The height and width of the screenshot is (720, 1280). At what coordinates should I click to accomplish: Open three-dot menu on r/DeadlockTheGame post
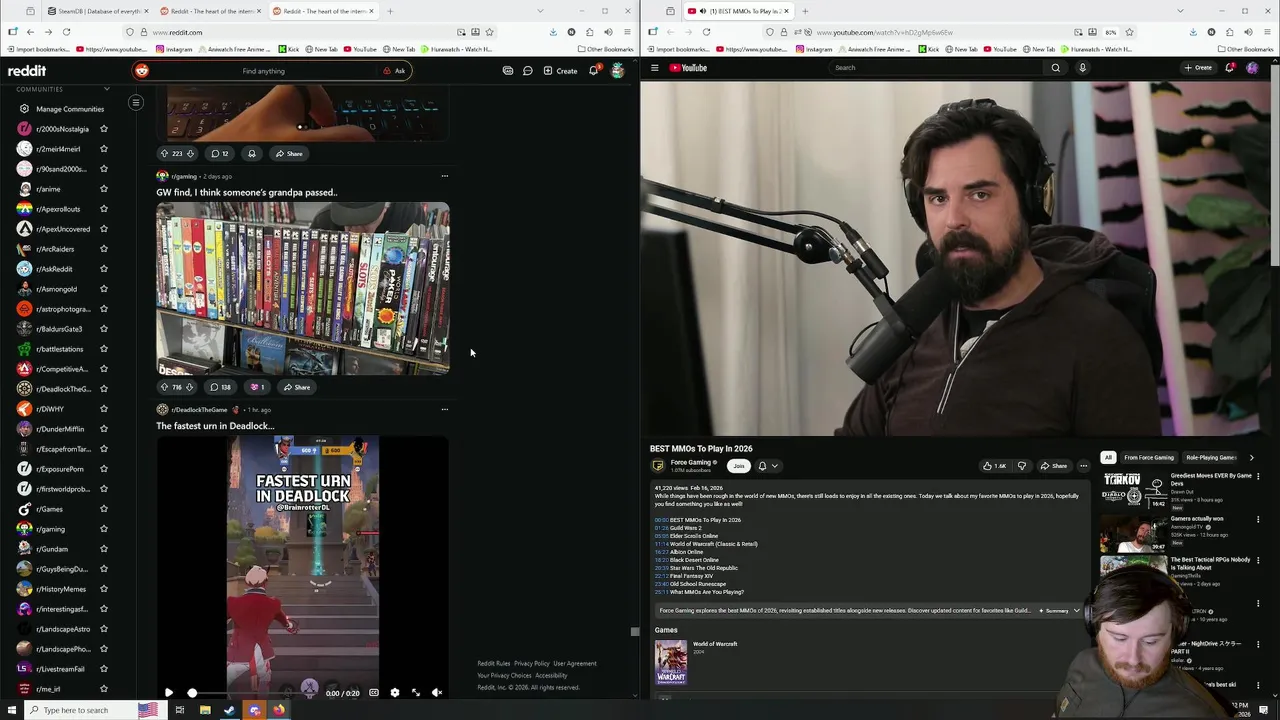(445, 409)
